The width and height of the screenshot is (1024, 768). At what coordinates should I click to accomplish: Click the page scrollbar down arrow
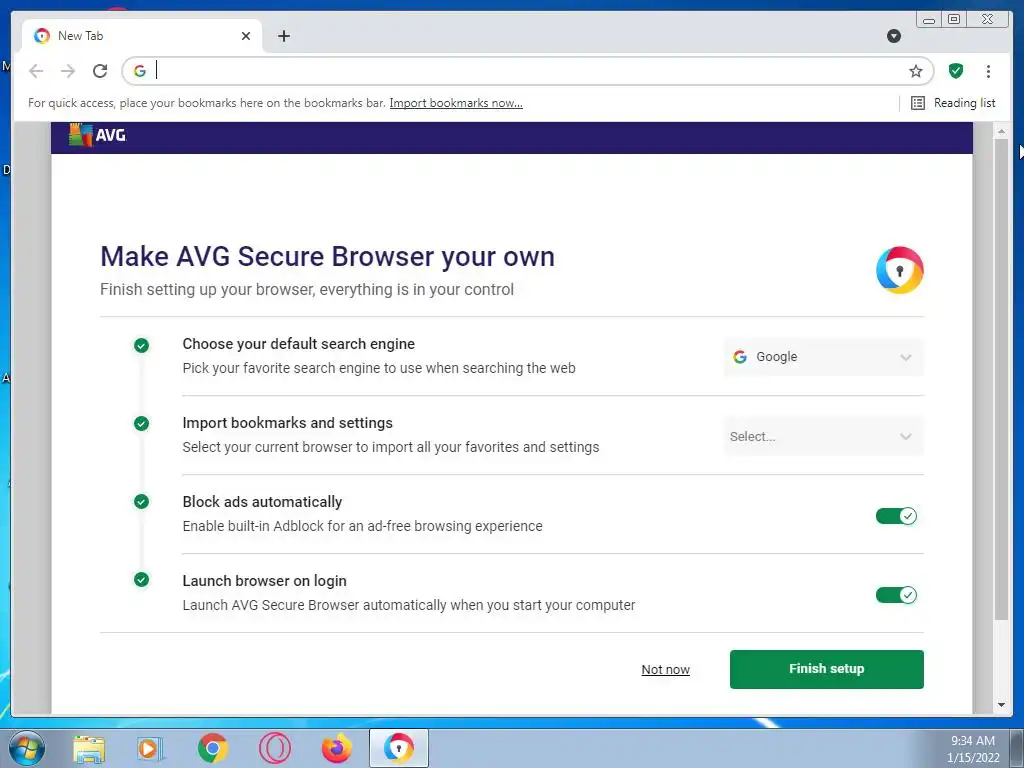coord(1001,705)
